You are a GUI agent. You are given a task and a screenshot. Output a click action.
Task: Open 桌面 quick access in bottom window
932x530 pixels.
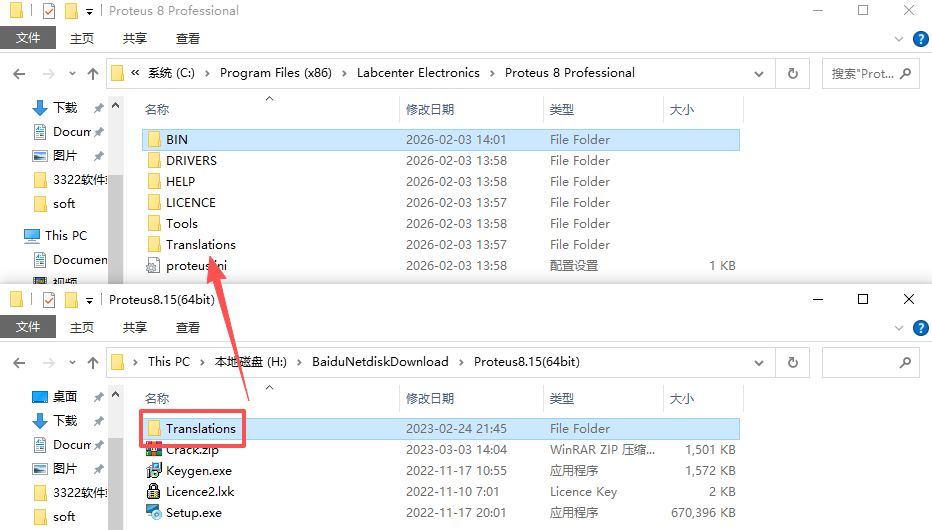click(x=65, y=396)
